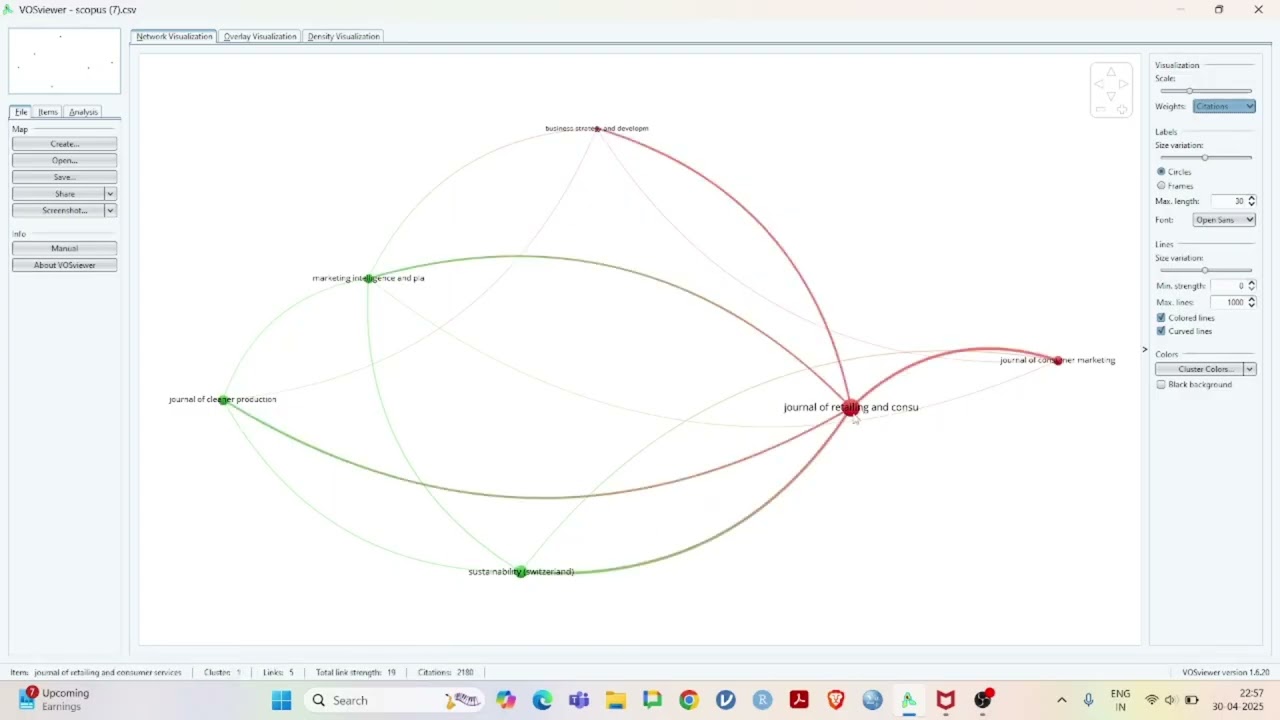Click the microphone system tray icon

coord(1088,700)
